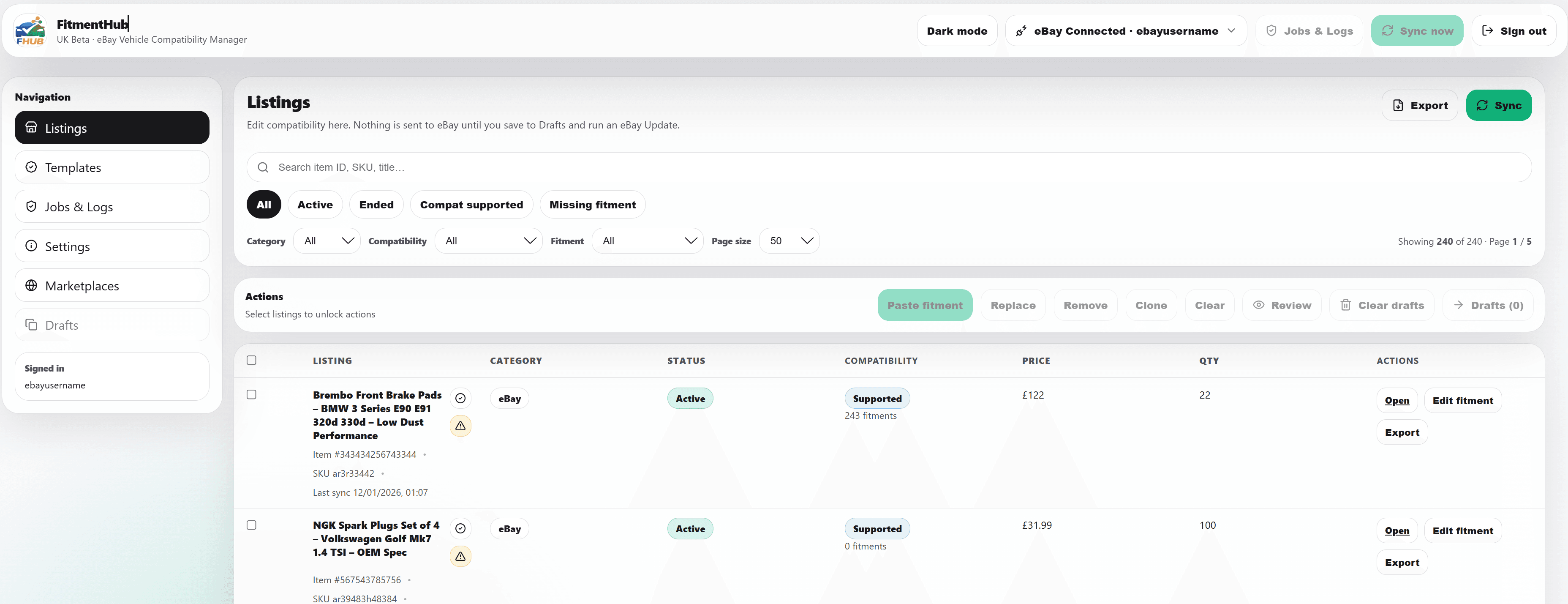The image size is (1568, 604).
Task: Expand the eBay Connected account dropdown
Action: [x=1231, y=30]
